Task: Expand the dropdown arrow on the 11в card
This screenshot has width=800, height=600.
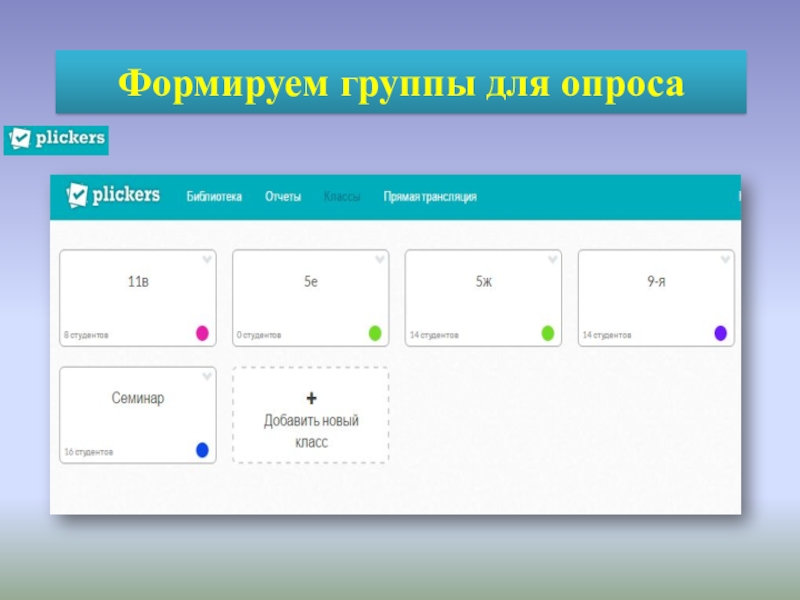Action: pyautogui.click(x=207, y=260)
